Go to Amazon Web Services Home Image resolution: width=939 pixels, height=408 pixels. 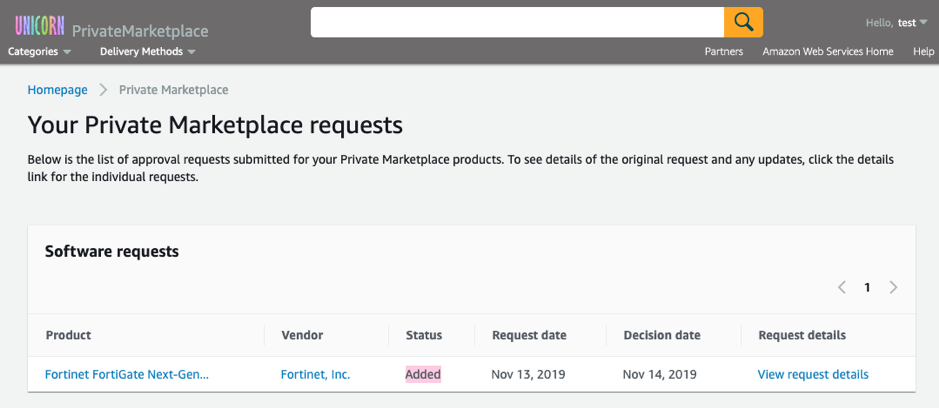828,52
